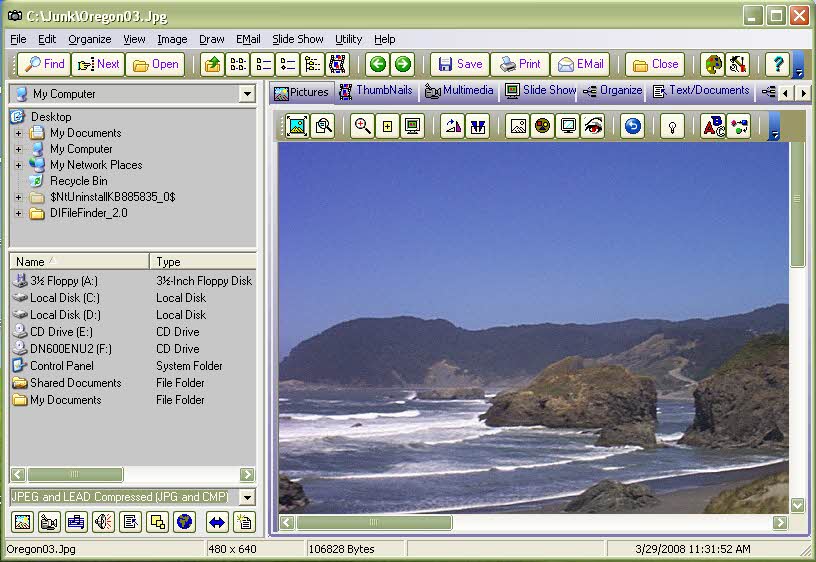Click the blue circular undo arrow icon
Viewport: 816px width, 562px height.
(x=632, y=126)
